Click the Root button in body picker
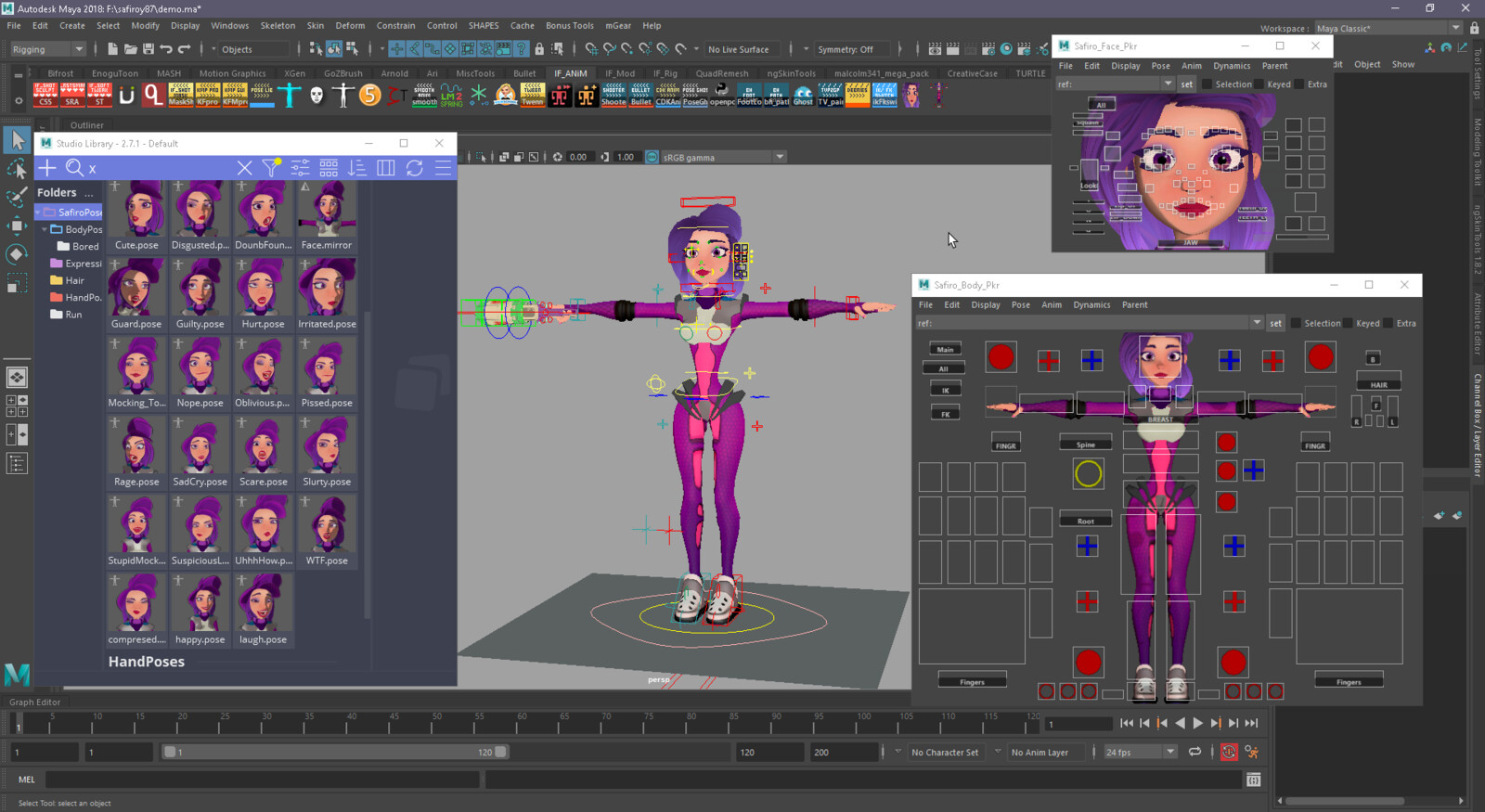This screenshot has height=812, width=1485. pos(1086,521)
